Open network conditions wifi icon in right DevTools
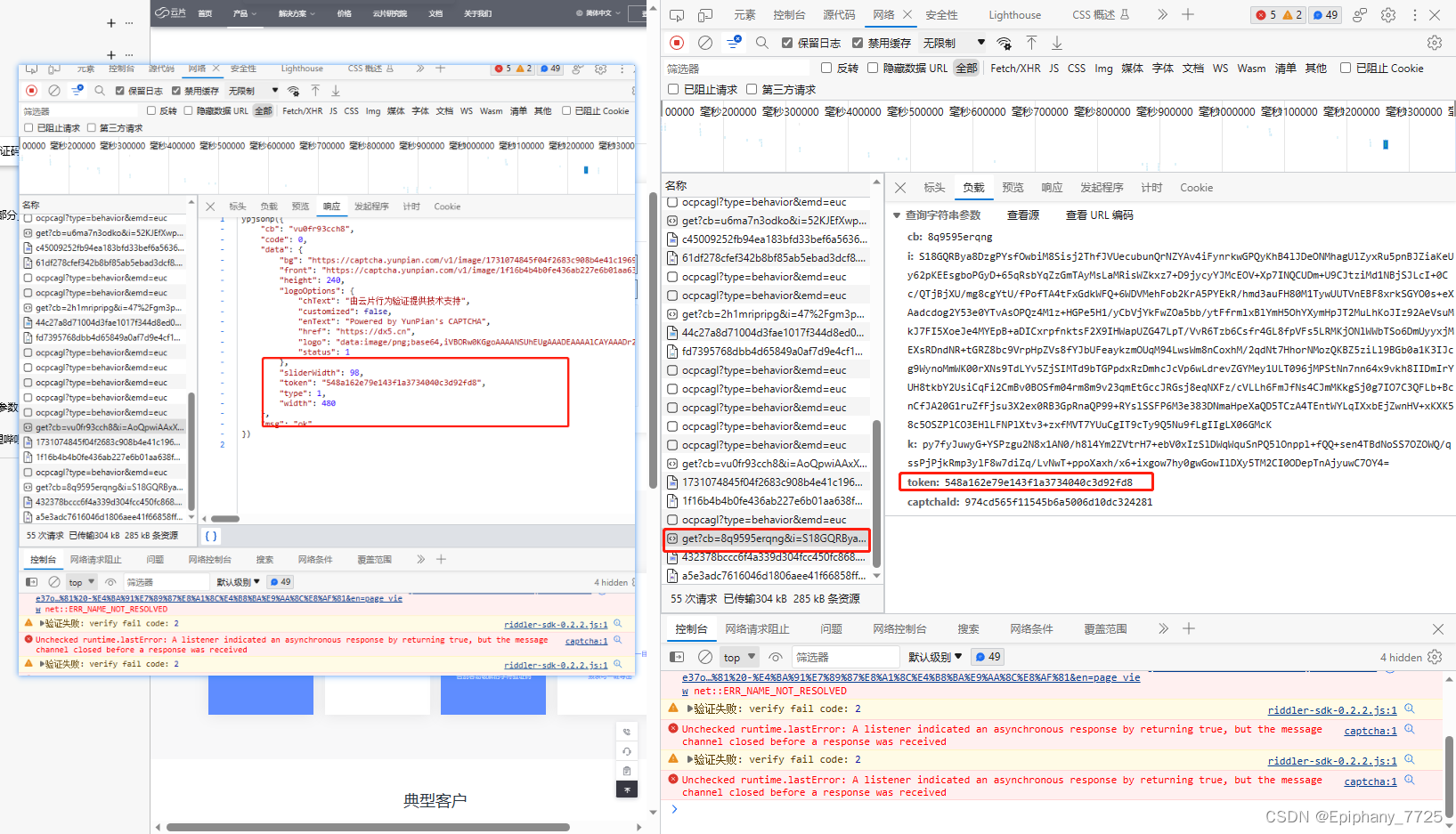Screen dimensions: 1456x834 [x=1005, y=43]
